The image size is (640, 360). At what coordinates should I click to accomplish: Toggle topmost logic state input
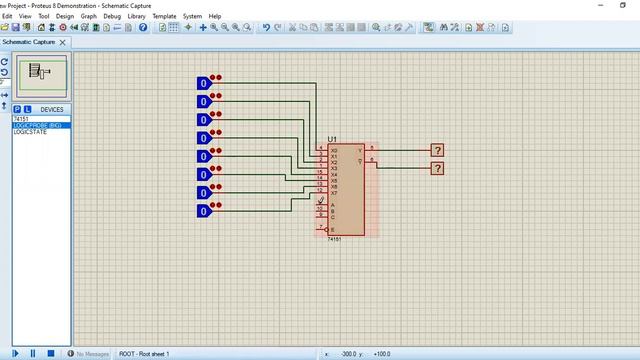(x=204, y=83)
